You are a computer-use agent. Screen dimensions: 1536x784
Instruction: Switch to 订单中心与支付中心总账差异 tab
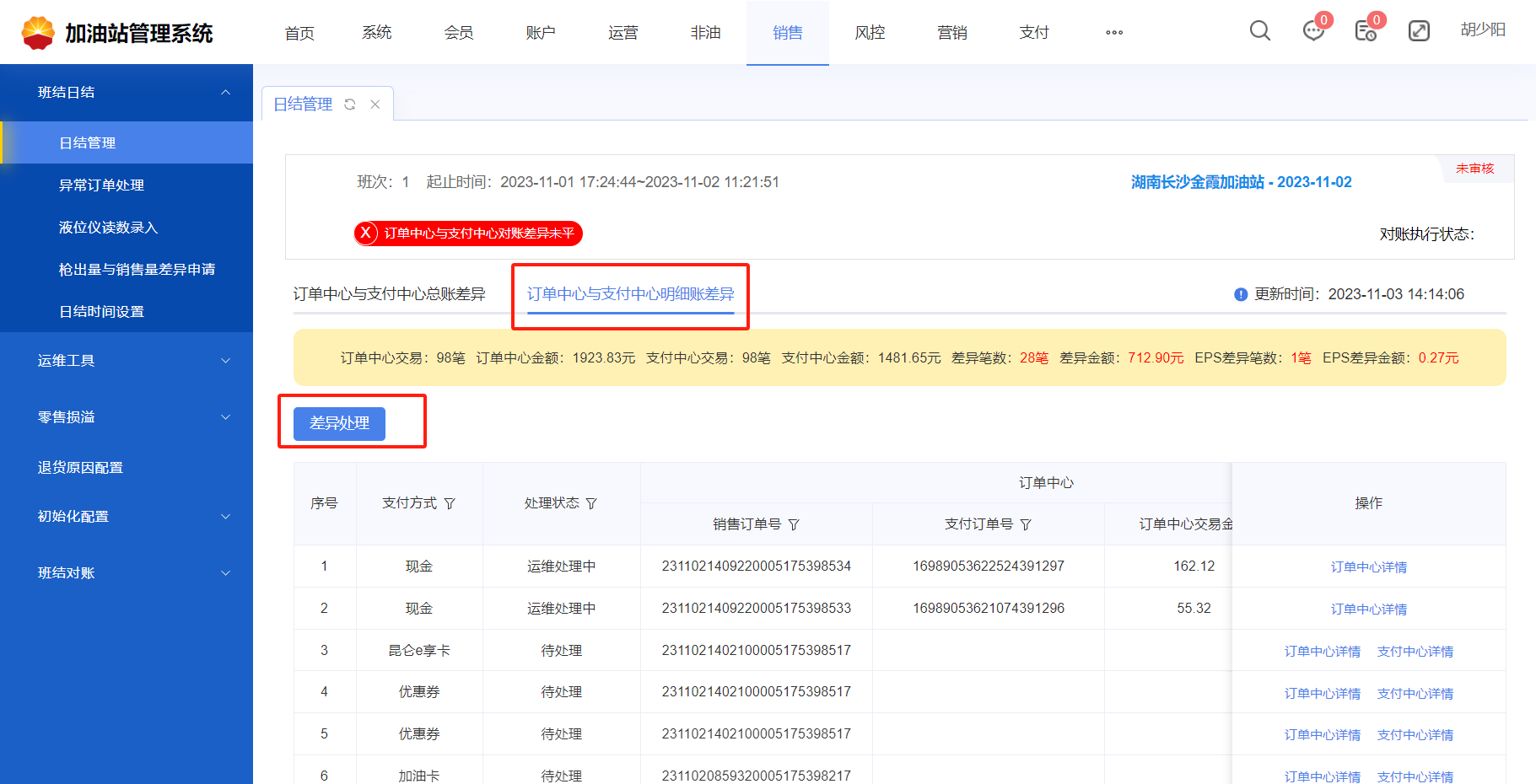[x=389, y=294]
